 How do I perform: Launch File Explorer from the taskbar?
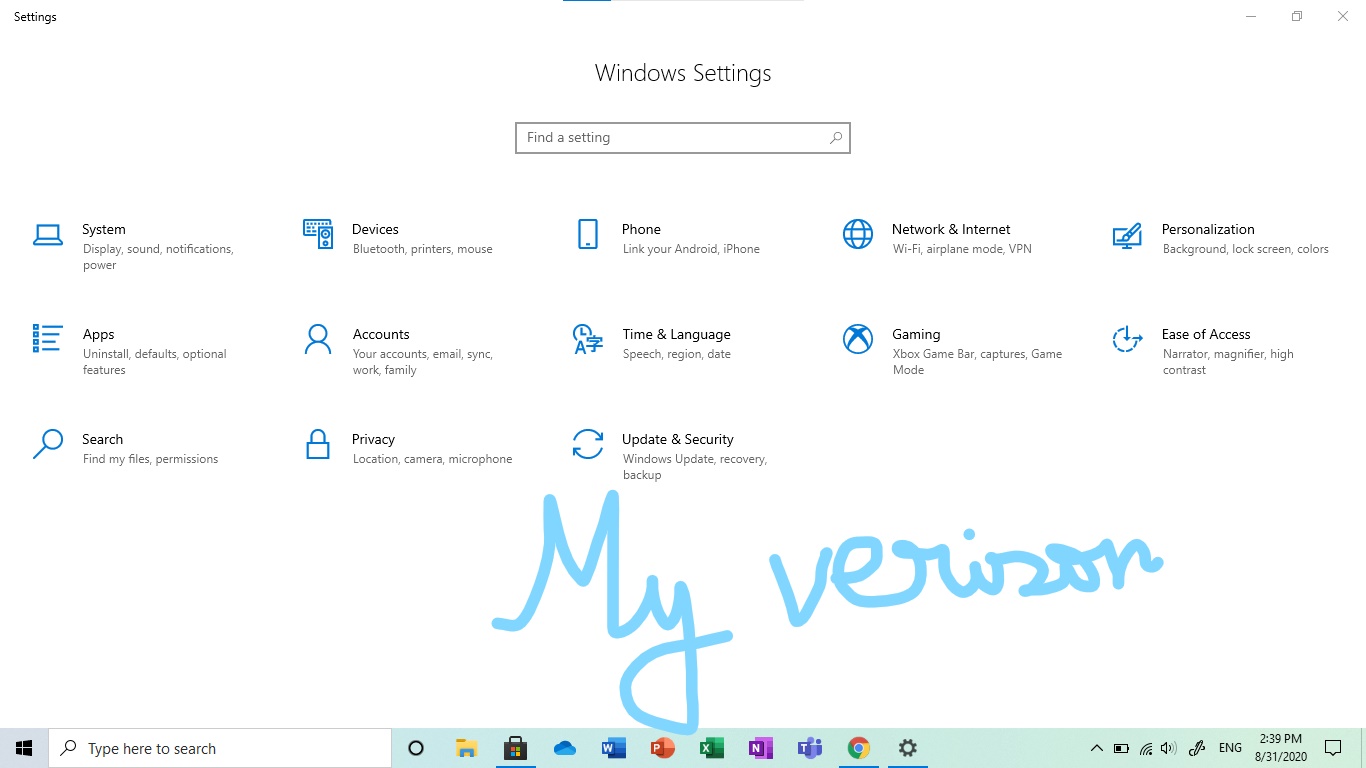[466, 748]
